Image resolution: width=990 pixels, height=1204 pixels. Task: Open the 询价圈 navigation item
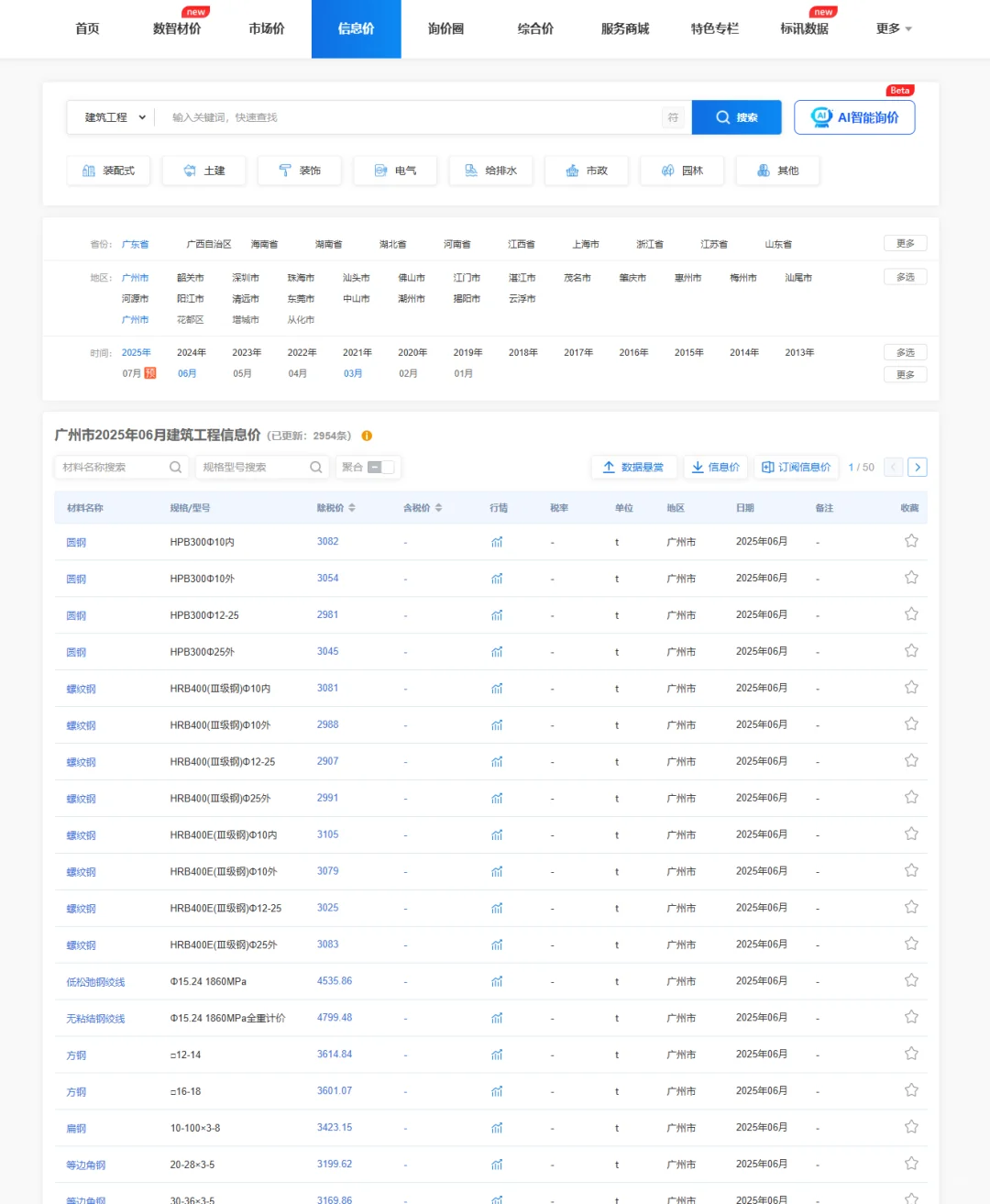click(445, 28)
